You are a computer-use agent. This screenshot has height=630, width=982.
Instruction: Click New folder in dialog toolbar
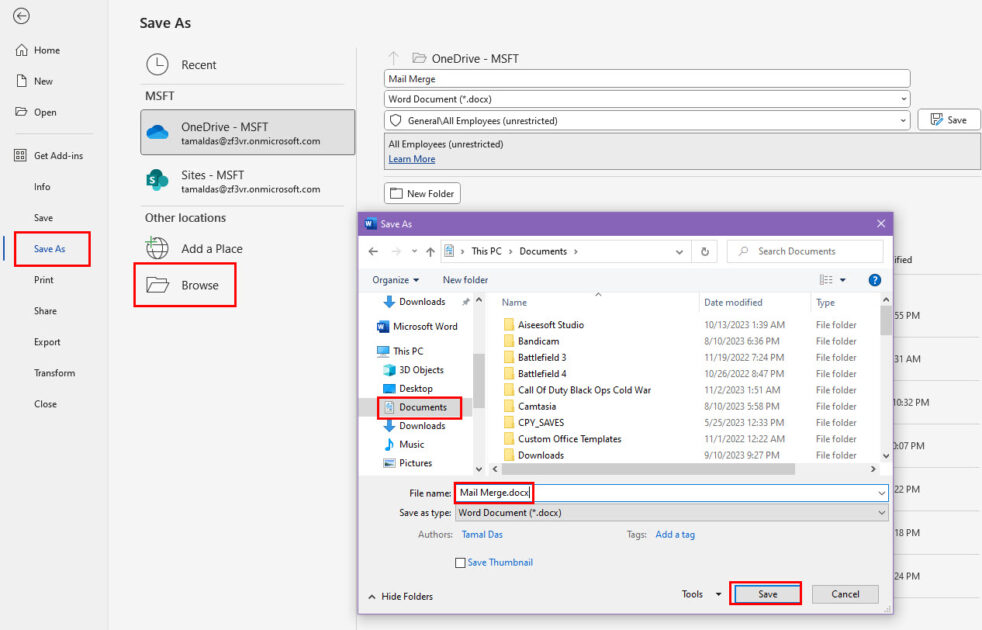pos(465,280)
